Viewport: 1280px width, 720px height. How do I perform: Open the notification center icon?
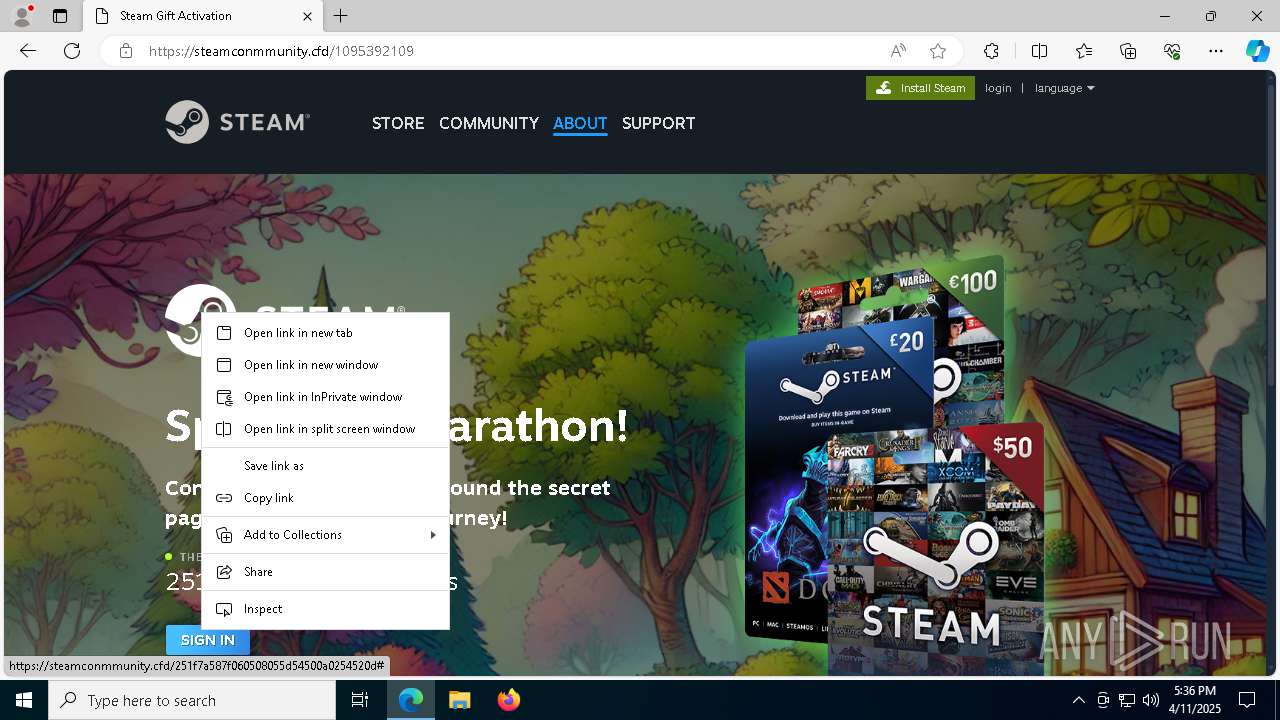click(1247, 700)
